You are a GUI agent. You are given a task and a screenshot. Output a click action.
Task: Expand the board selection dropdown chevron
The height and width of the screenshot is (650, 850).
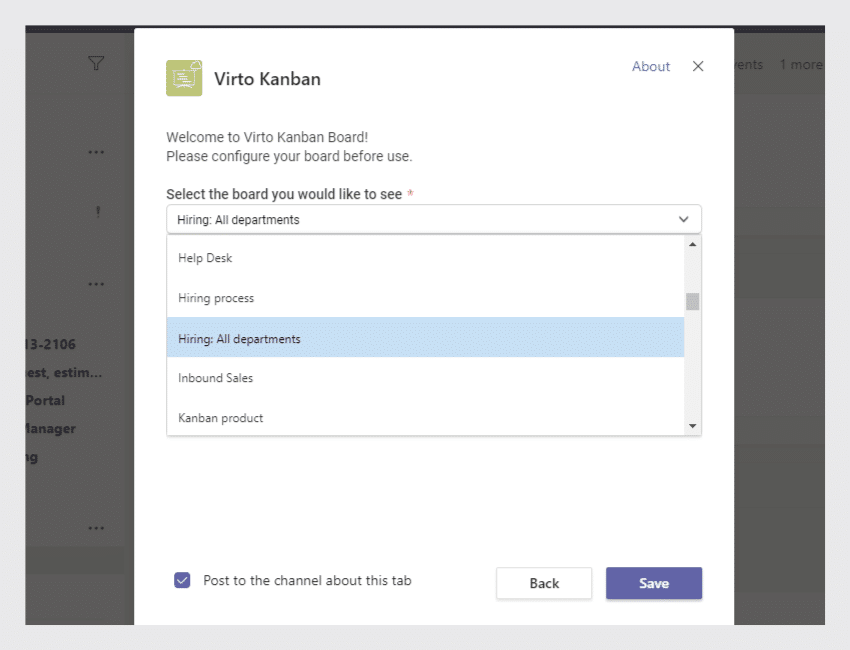click(683, 219)
